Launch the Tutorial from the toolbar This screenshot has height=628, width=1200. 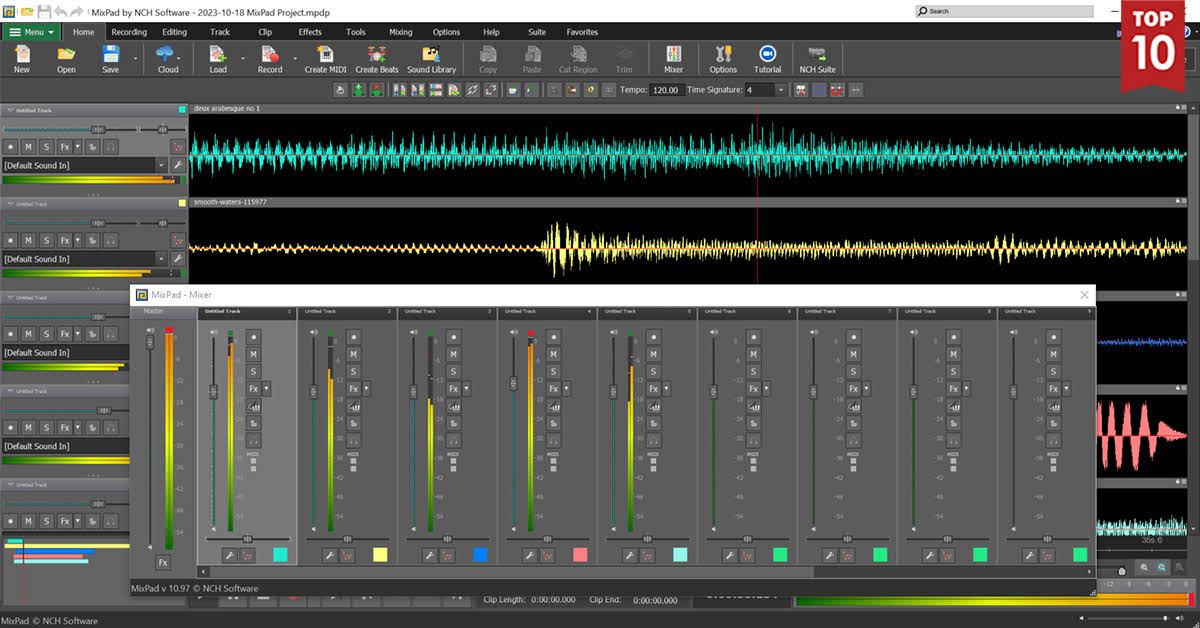point(767,59)
